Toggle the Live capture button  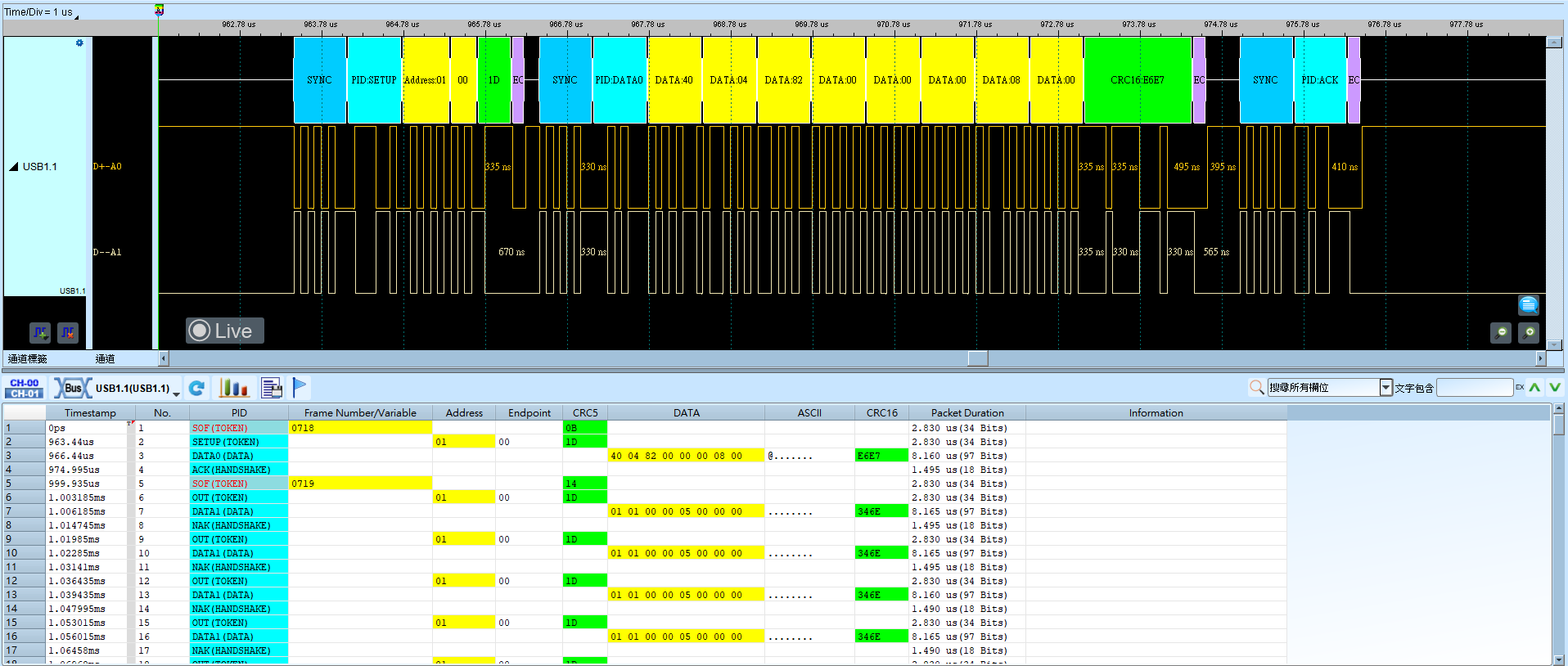224,331
